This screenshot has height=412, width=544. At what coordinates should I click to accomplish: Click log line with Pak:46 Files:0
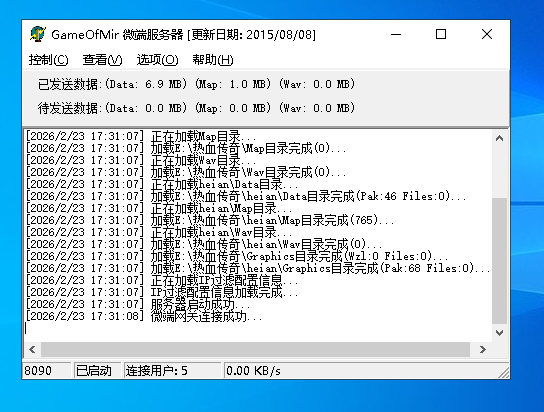246,196
